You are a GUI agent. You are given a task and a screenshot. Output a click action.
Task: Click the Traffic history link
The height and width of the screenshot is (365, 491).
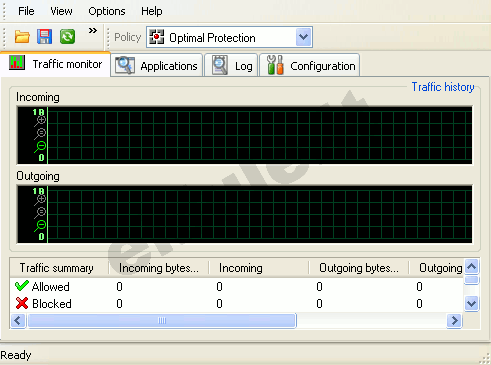click(x=443, y=87)
